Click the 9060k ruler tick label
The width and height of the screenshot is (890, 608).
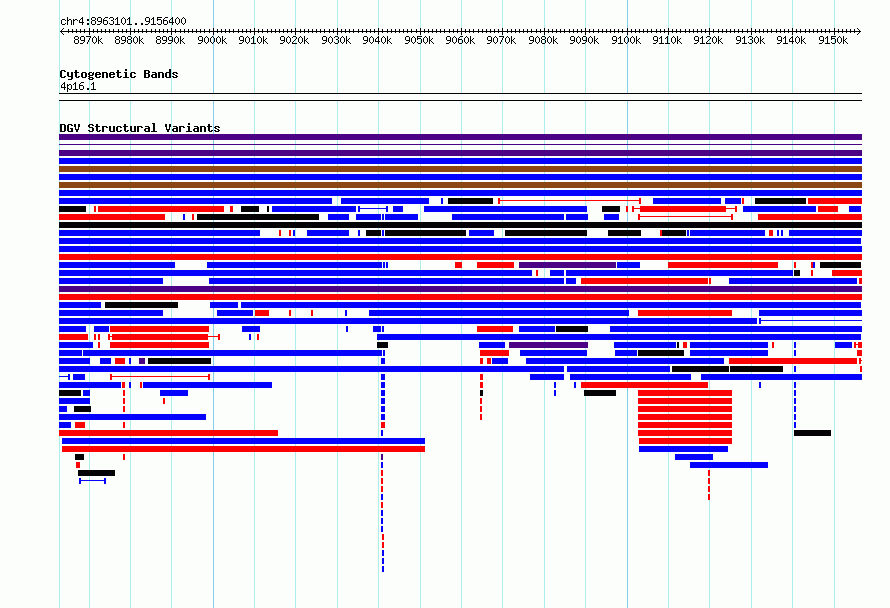(x=460, y=40)
